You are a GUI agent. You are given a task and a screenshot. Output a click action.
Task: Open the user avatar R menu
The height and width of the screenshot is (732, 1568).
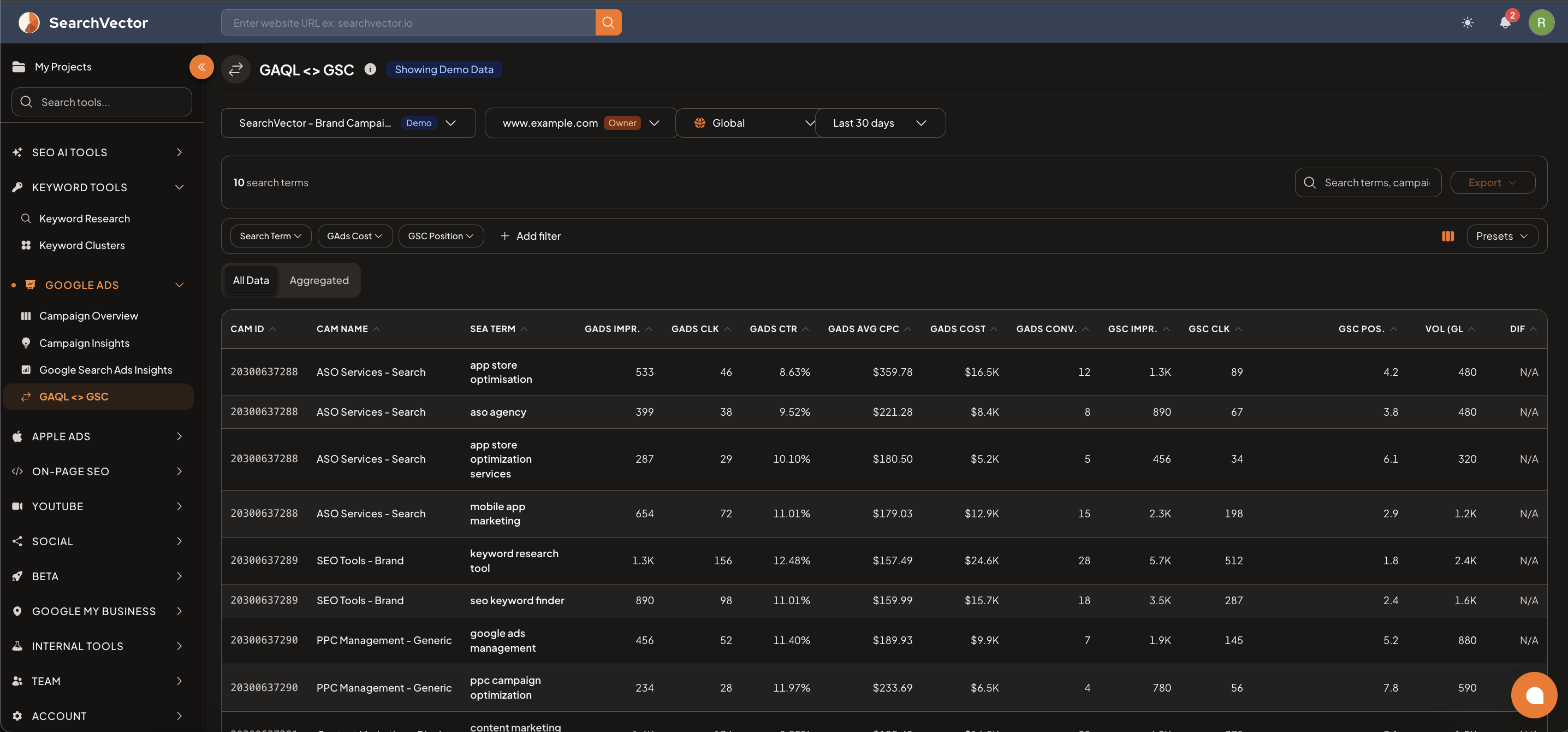coord(1541,22)
